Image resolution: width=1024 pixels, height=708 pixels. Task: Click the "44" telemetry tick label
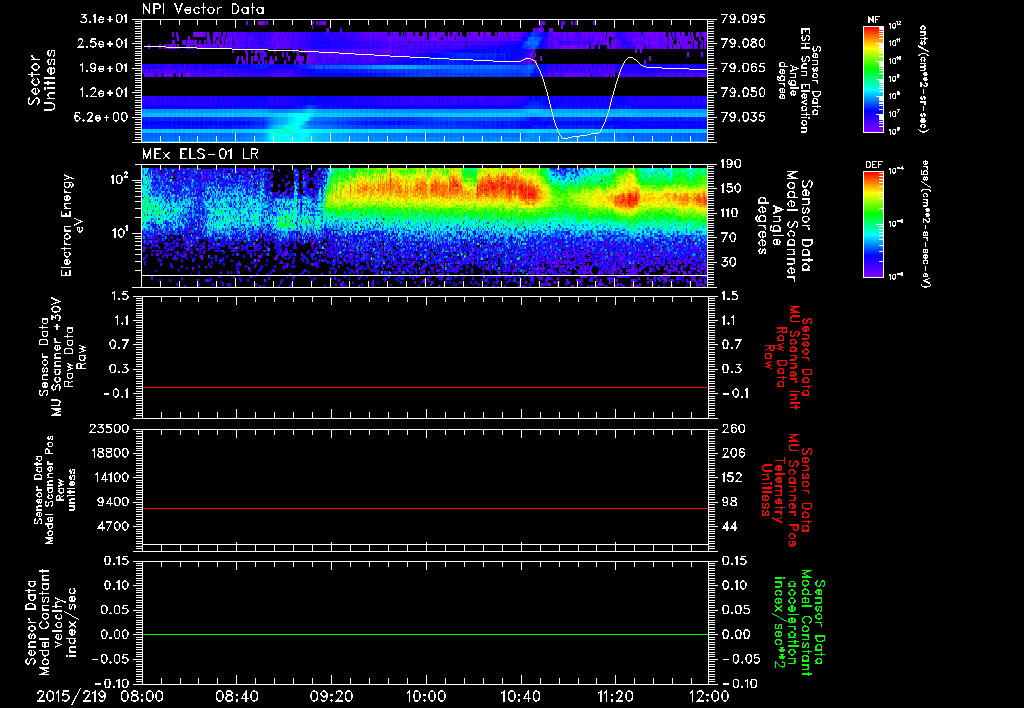[x=729, y=526]
